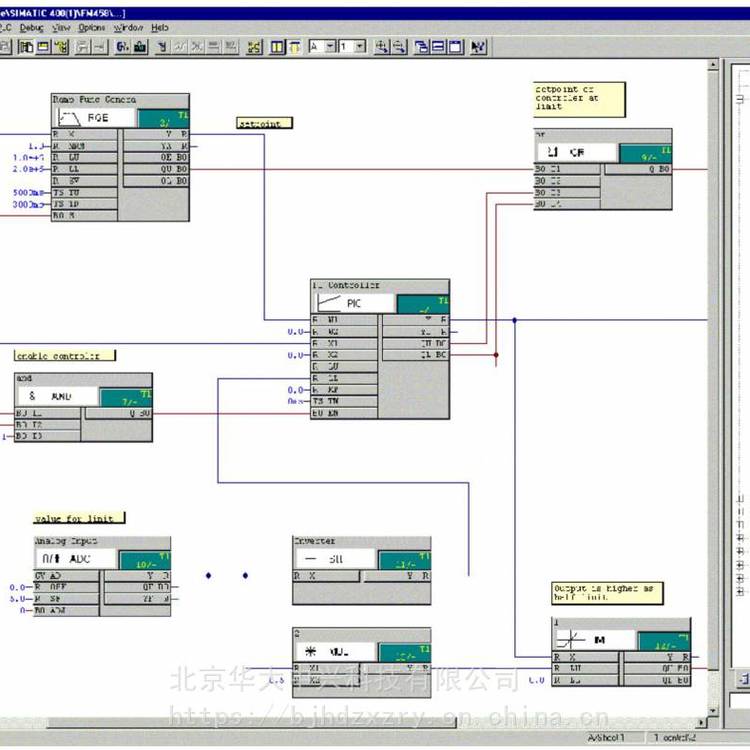
Task: Expand the topmost tree node in catalog panel
Action: 740,99
